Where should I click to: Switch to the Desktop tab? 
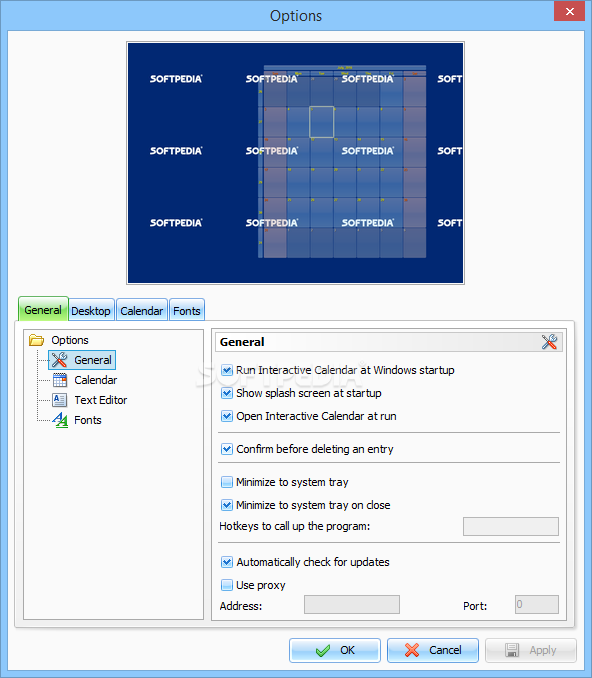pos(91,310)
